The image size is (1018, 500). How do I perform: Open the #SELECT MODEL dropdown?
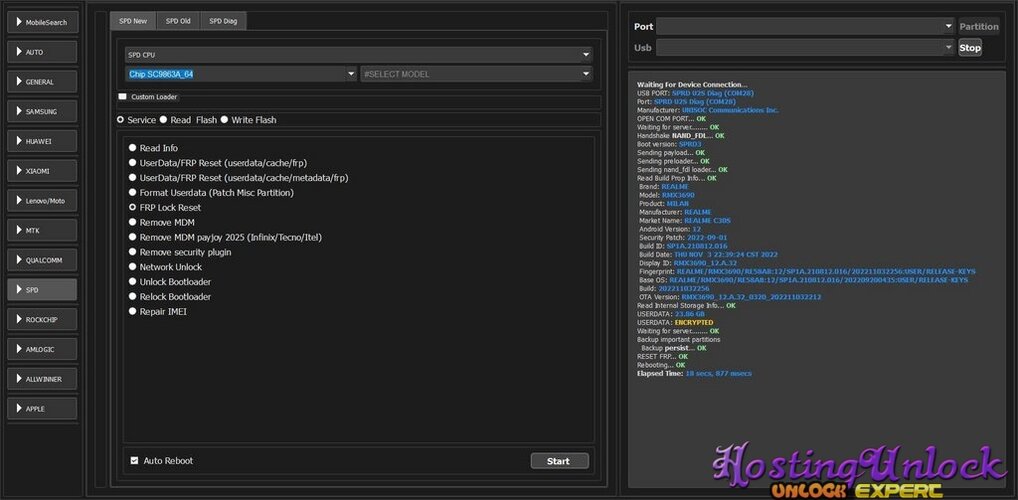pos(477,74)
